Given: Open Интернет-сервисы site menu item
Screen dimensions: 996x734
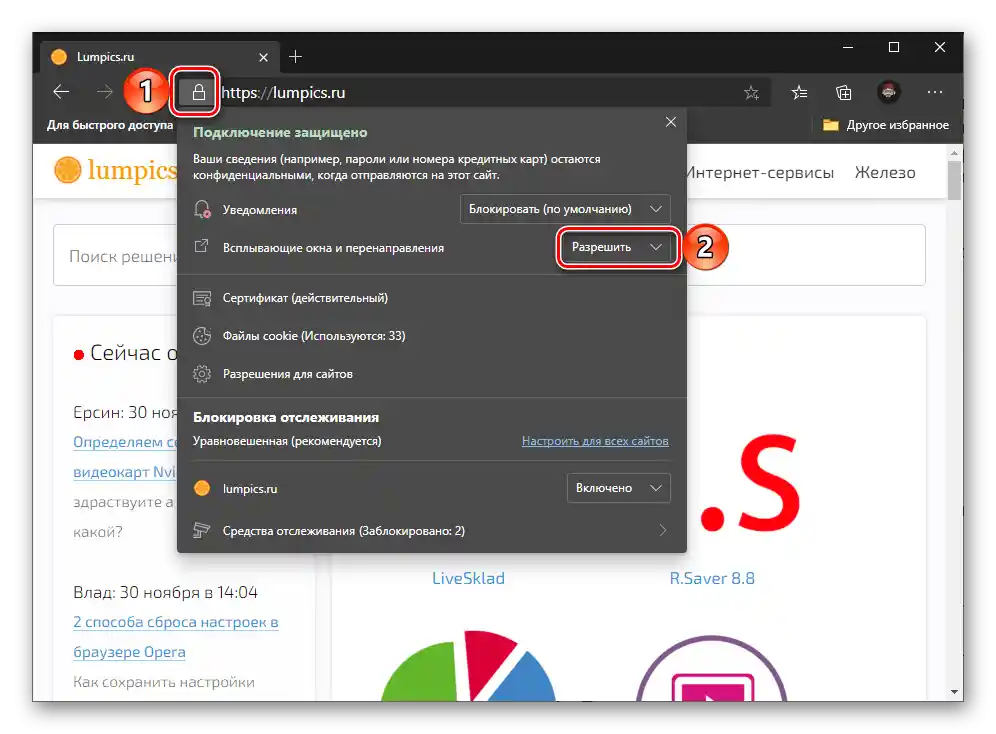Looking at the screenshot, I should [x=760, y=173].
